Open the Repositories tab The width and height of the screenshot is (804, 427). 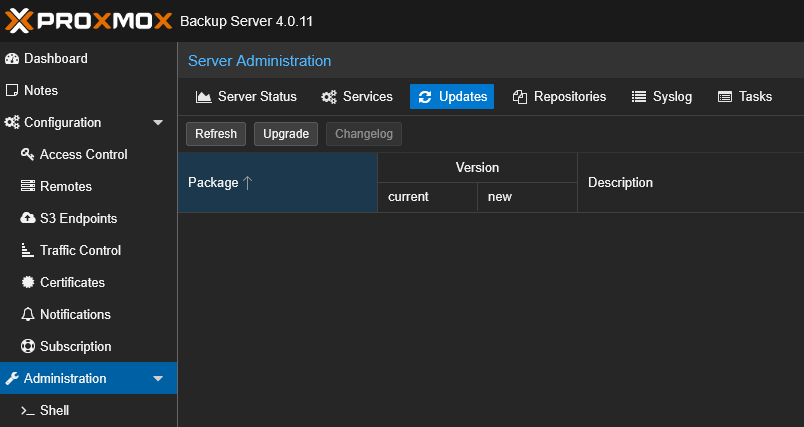(559, 97)
